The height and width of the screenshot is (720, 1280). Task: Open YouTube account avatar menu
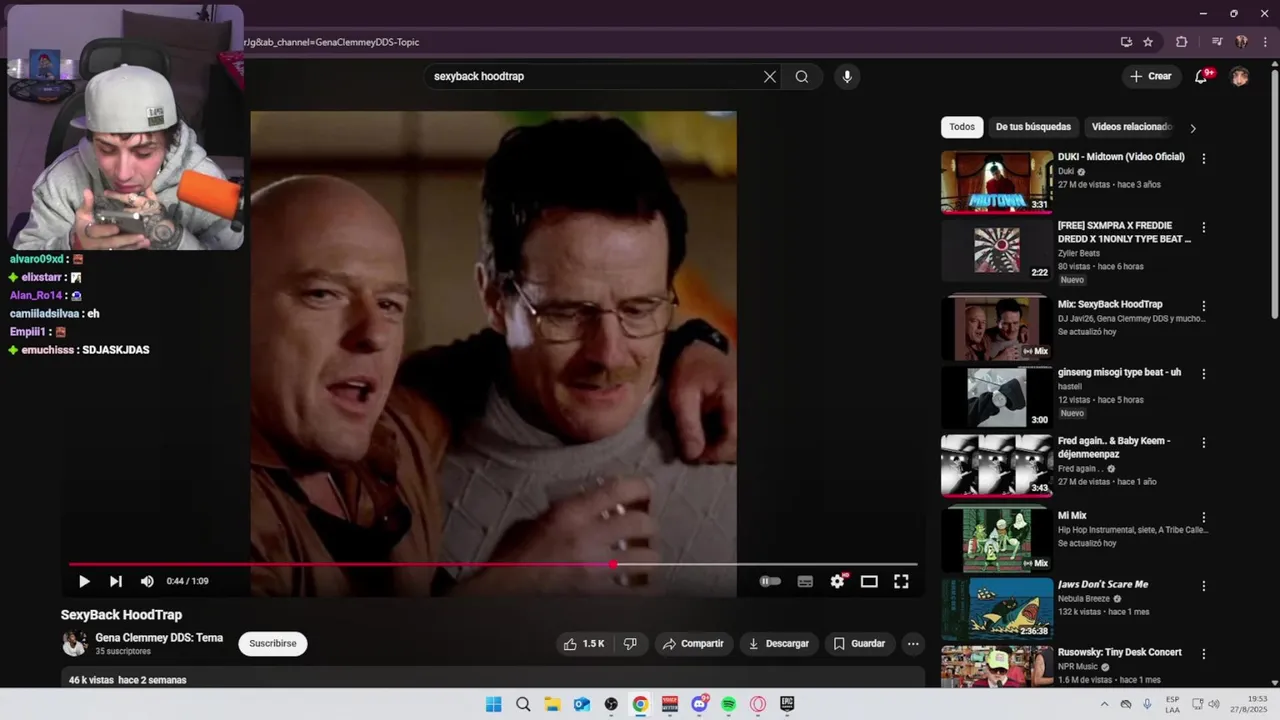pyautogui.click(x=1239, y=77)
